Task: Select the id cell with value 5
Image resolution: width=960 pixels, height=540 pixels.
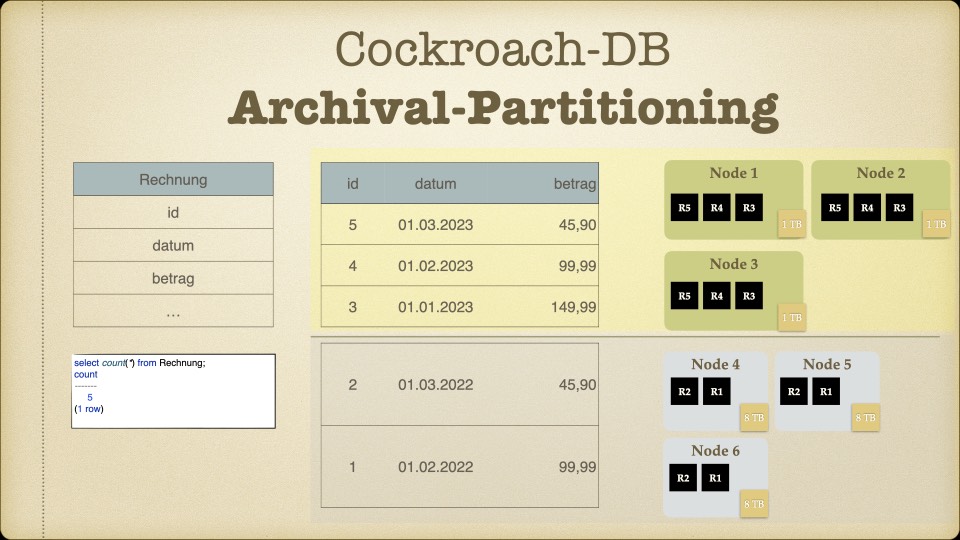Action: [x=353, y=225]
